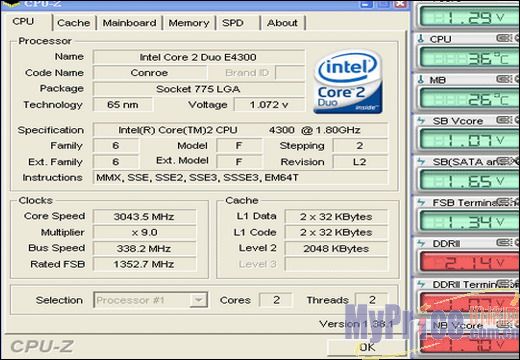Click the Level 2 value 2048 KBytes
The image size is (520, 360).
click(x=336, y=248)
